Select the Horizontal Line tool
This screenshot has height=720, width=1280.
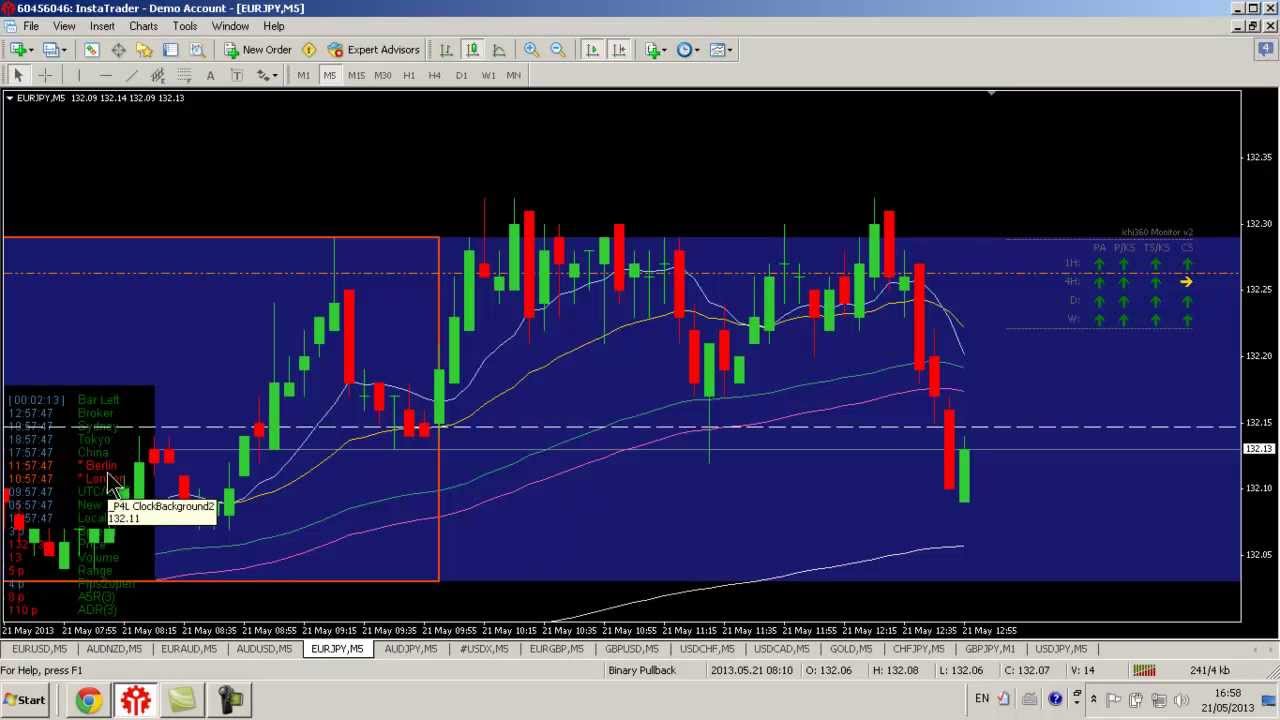click(x=105, y=75)
